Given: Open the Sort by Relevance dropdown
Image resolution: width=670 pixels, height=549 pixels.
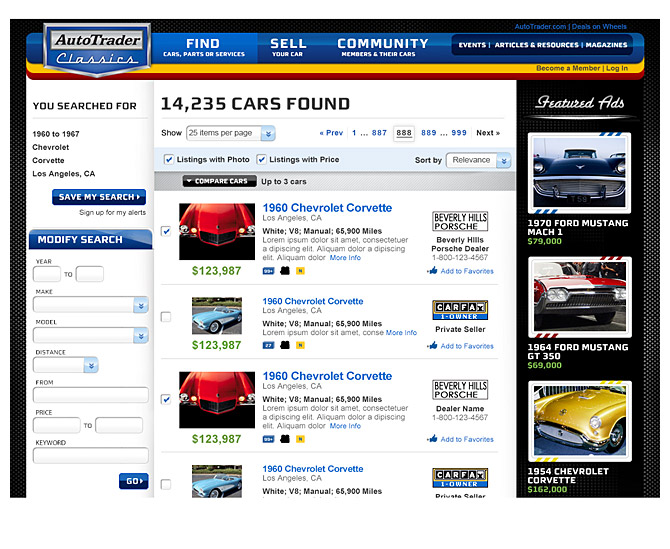Looking at the screenshot, I should (478, 160).
